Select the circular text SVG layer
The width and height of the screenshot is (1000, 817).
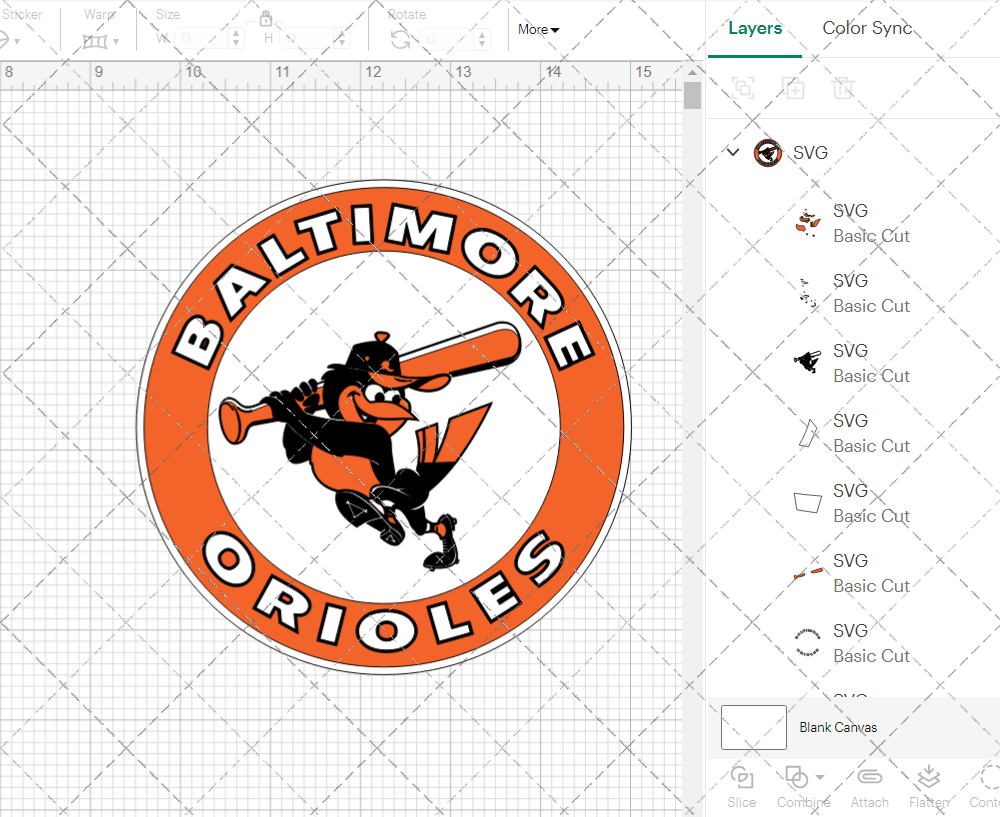(807, 643)
